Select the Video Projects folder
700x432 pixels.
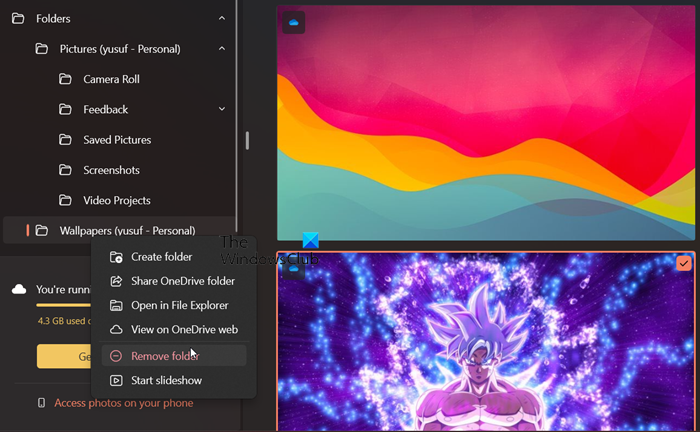119,200
